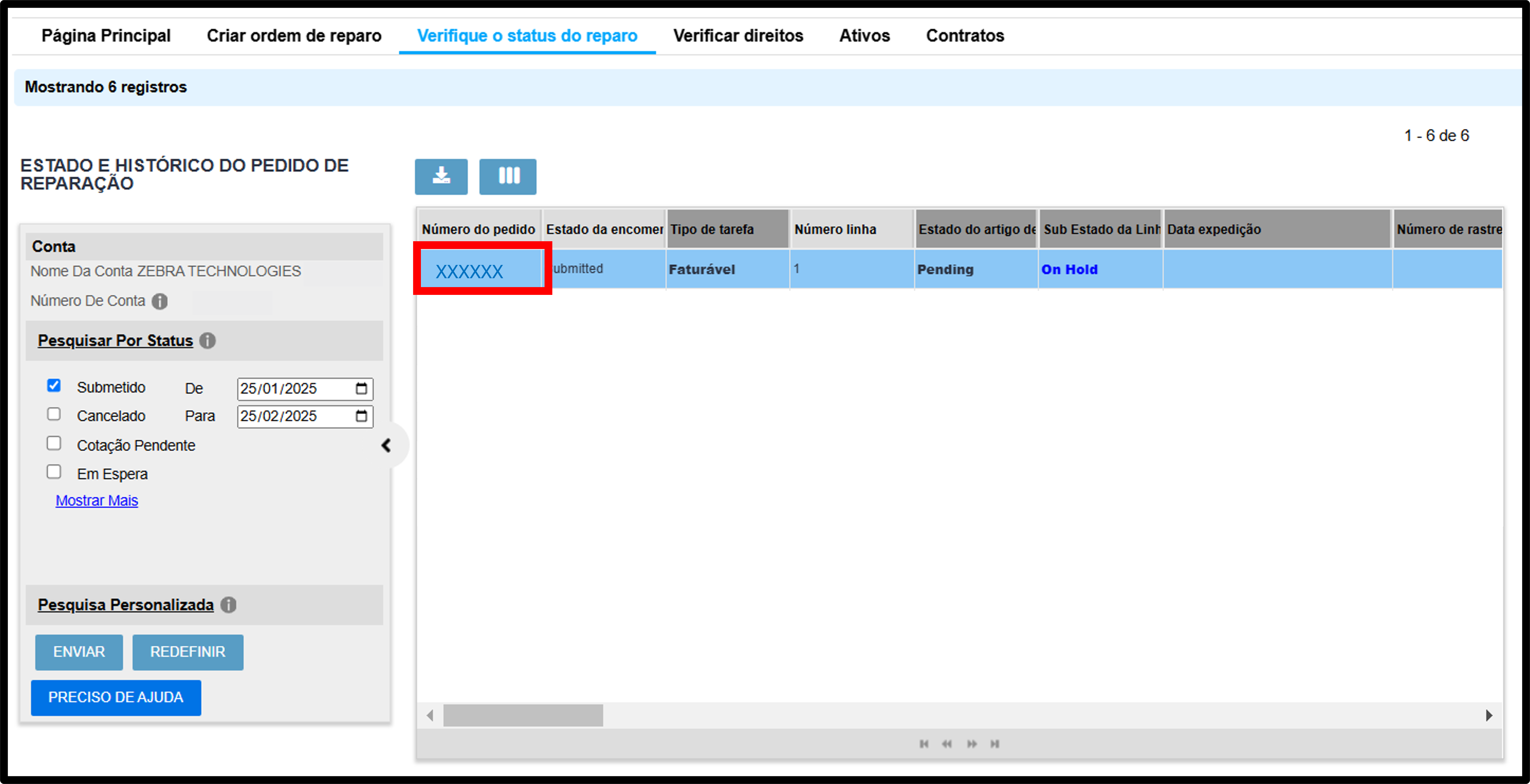Click the download export icon button
Image resolution: width=1530 pixels, height=784 pixels.
click(441, 176)
